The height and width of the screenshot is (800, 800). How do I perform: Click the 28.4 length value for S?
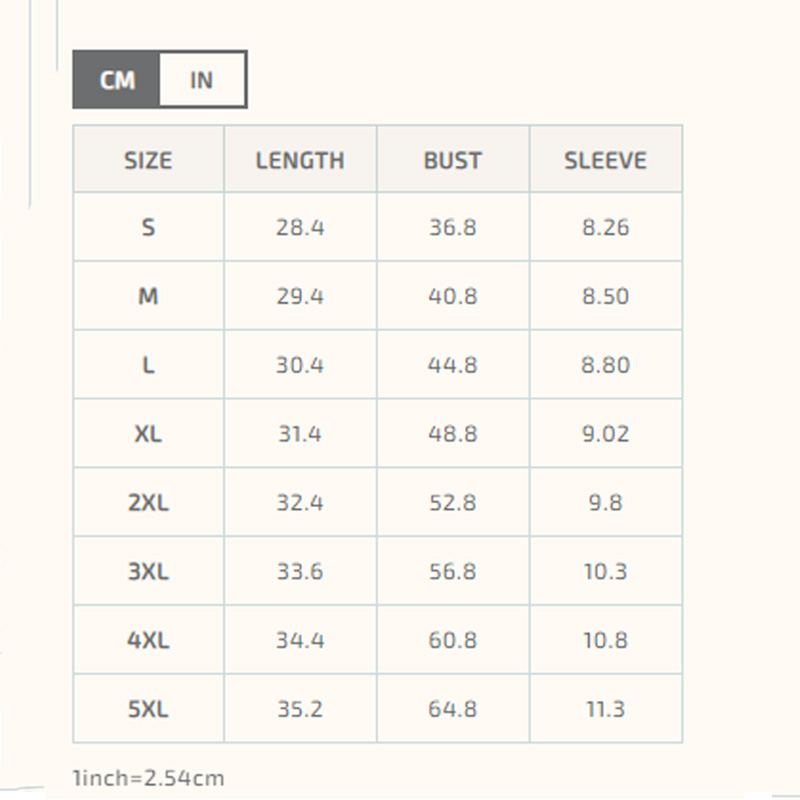[300, 227]
